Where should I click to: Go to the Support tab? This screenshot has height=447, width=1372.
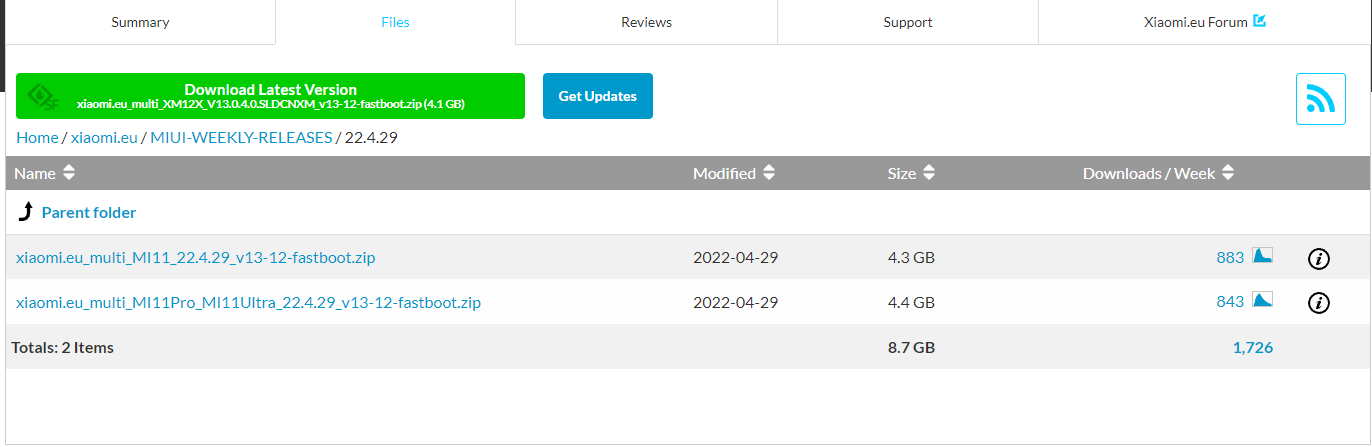coord(908,22)
